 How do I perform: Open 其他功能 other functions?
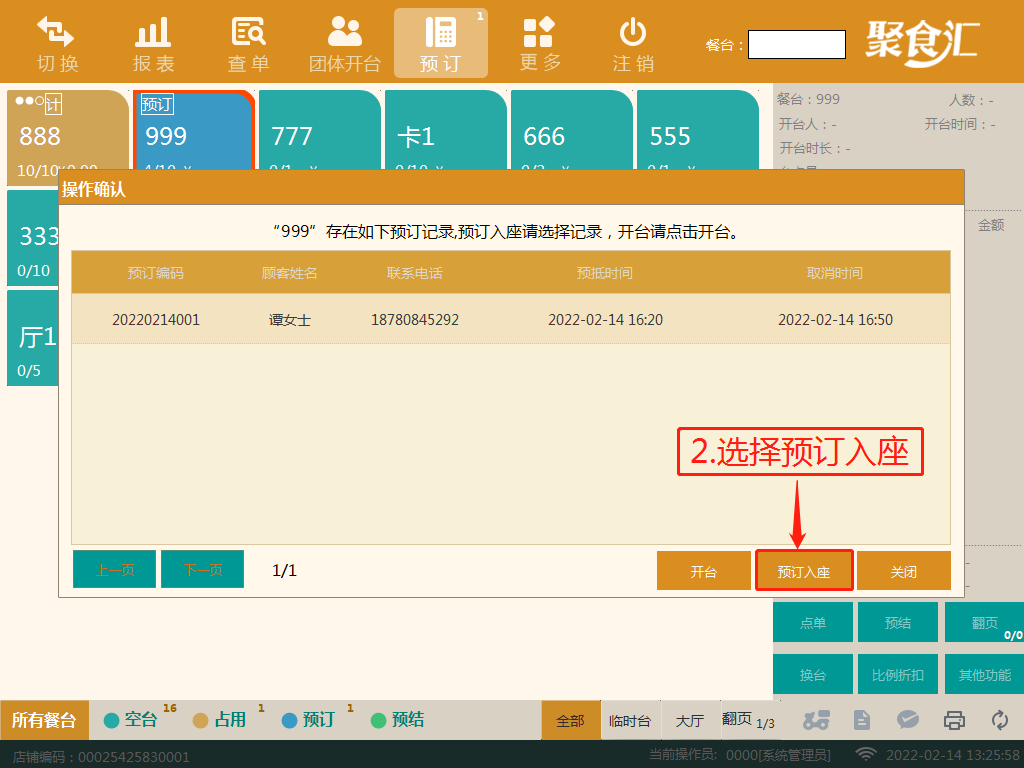pyautogui.click(x=984, y=674)
